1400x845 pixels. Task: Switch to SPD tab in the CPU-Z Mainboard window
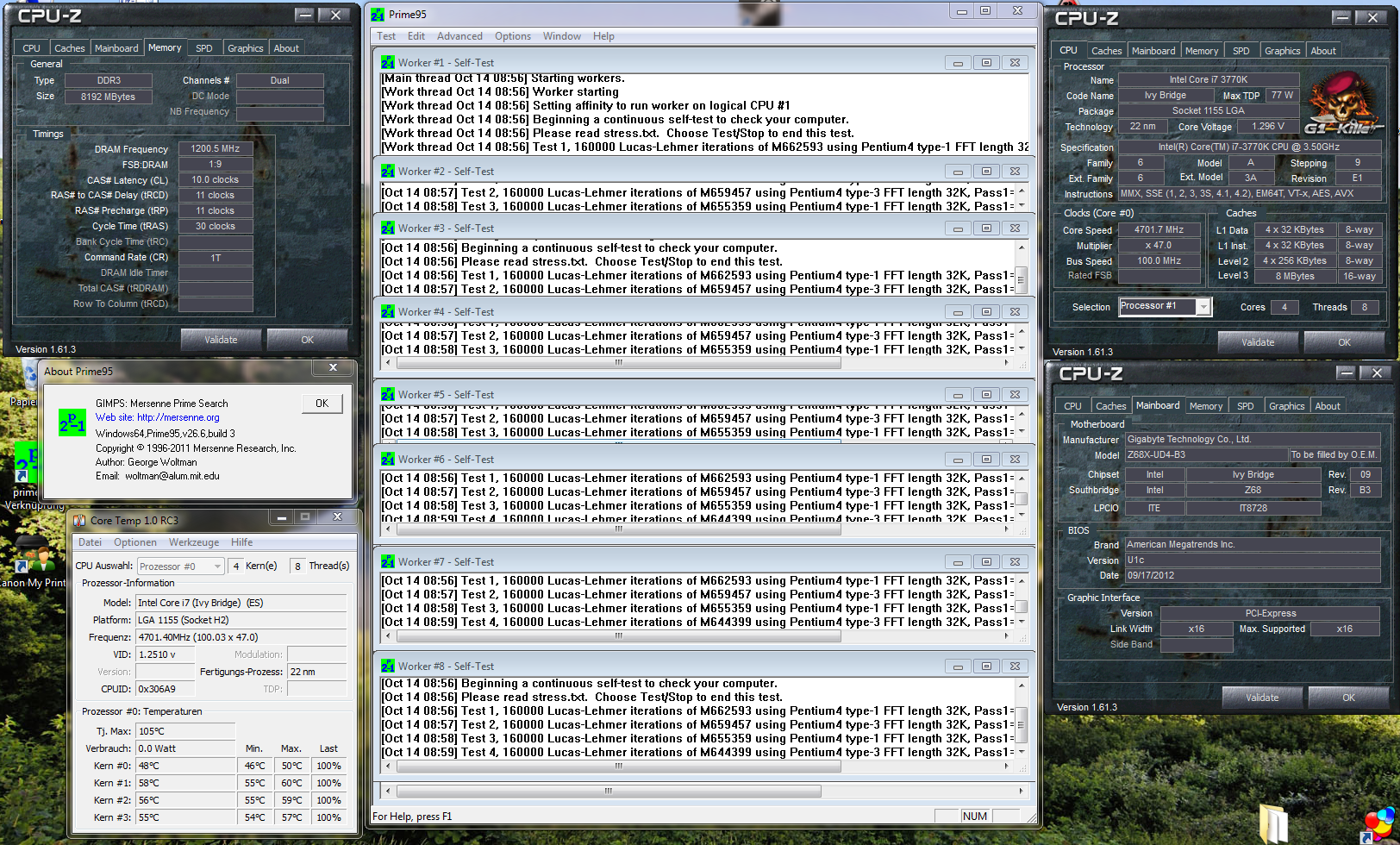1246,406
